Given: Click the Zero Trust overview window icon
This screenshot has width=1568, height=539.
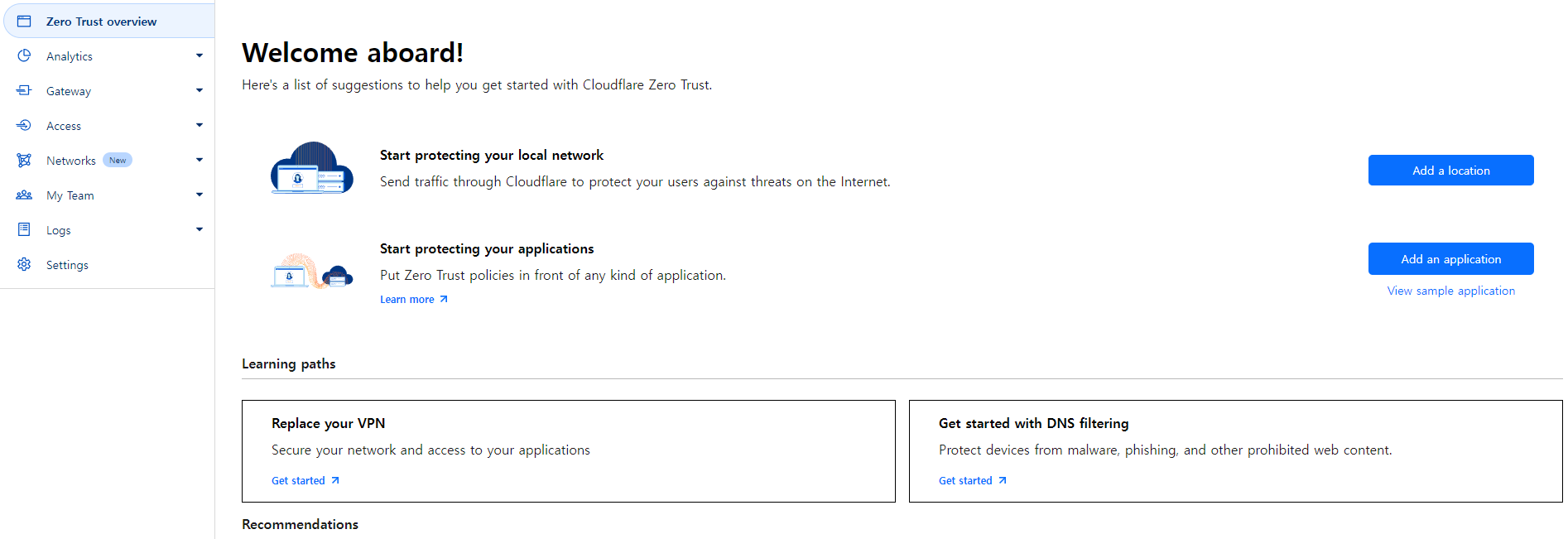Looking at the screenshot, I should [24, 22].
